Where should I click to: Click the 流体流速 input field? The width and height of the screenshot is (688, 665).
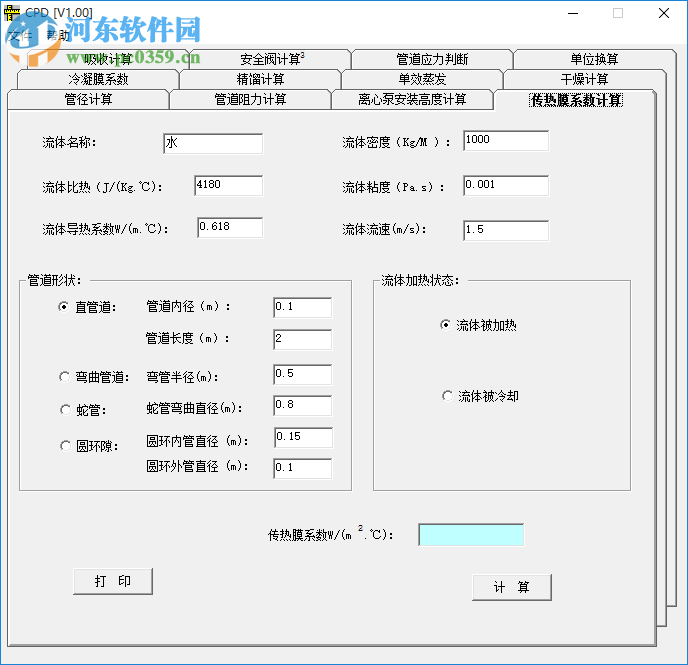click(506, 230)
